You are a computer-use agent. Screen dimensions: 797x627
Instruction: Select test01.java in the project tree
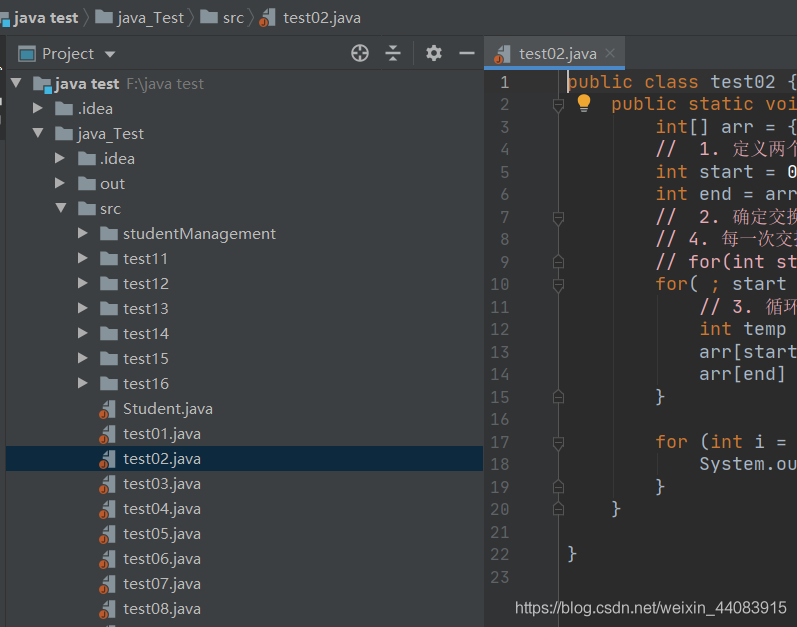(244, 433)
